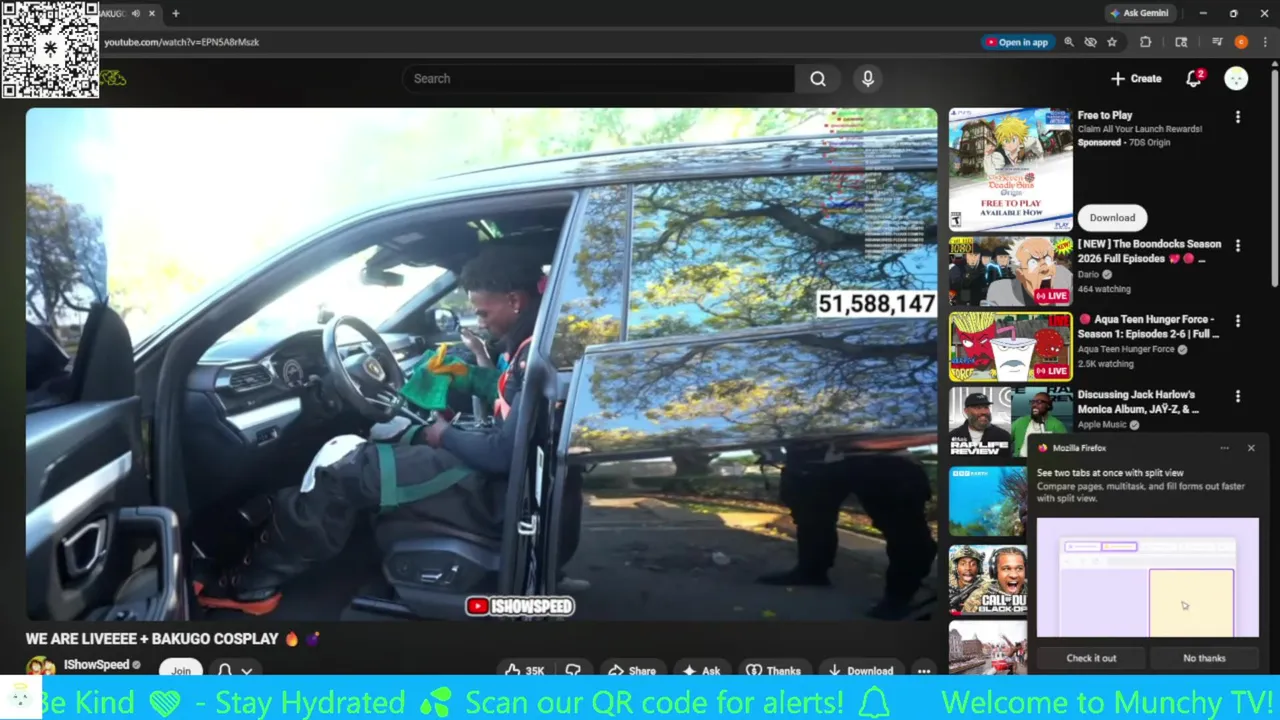
Task: Click the Apple Music channel name
Action: (1102, 424)
